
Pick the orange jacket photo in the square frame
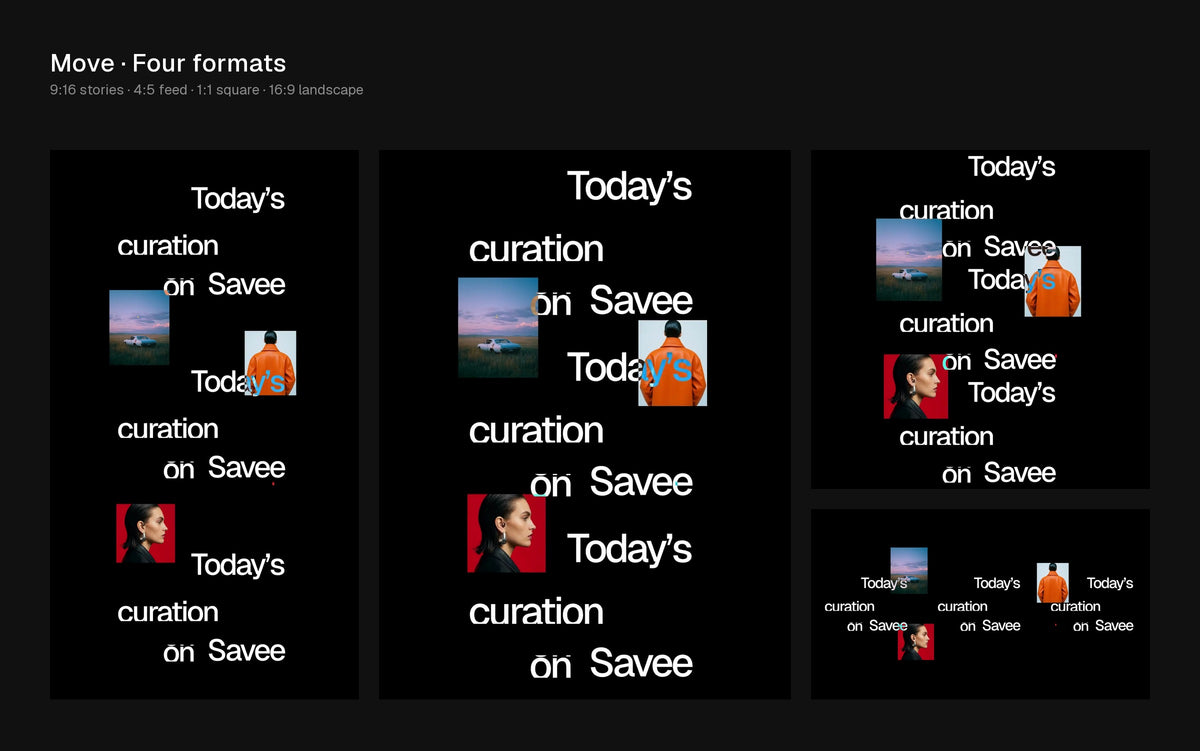click(x=1052, y=281)
